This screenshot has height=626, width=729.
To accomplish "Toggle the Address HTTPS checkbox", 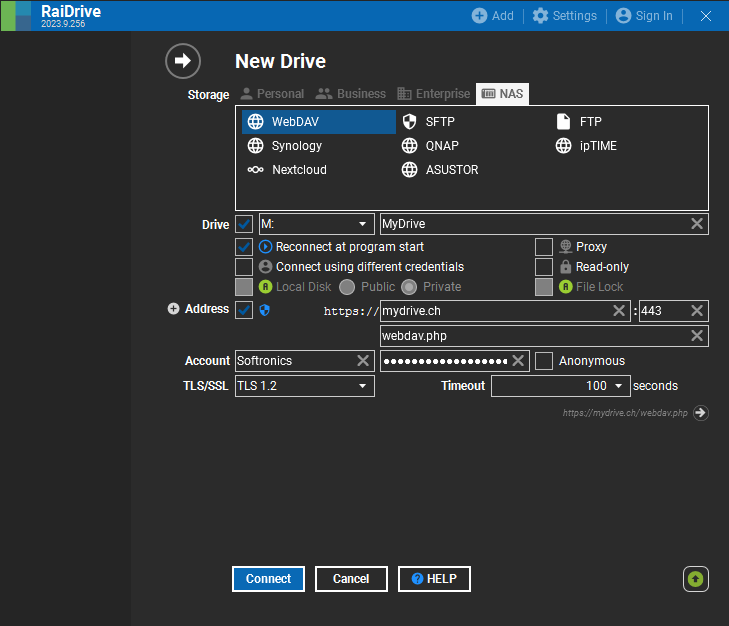I will [244, 310].
